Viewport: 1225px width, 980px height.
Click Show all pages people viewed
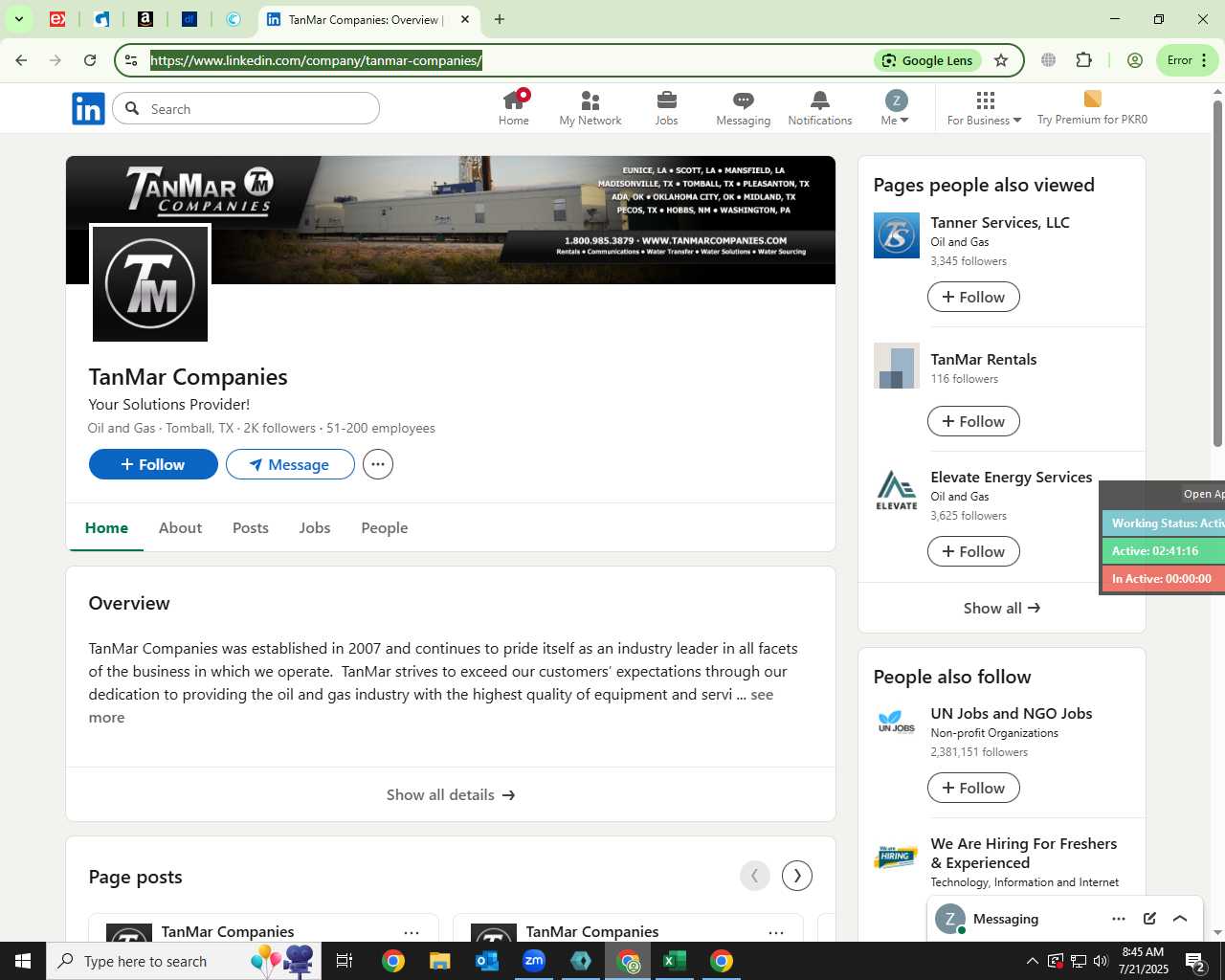pyautogui.click(x=1001, y=608)
